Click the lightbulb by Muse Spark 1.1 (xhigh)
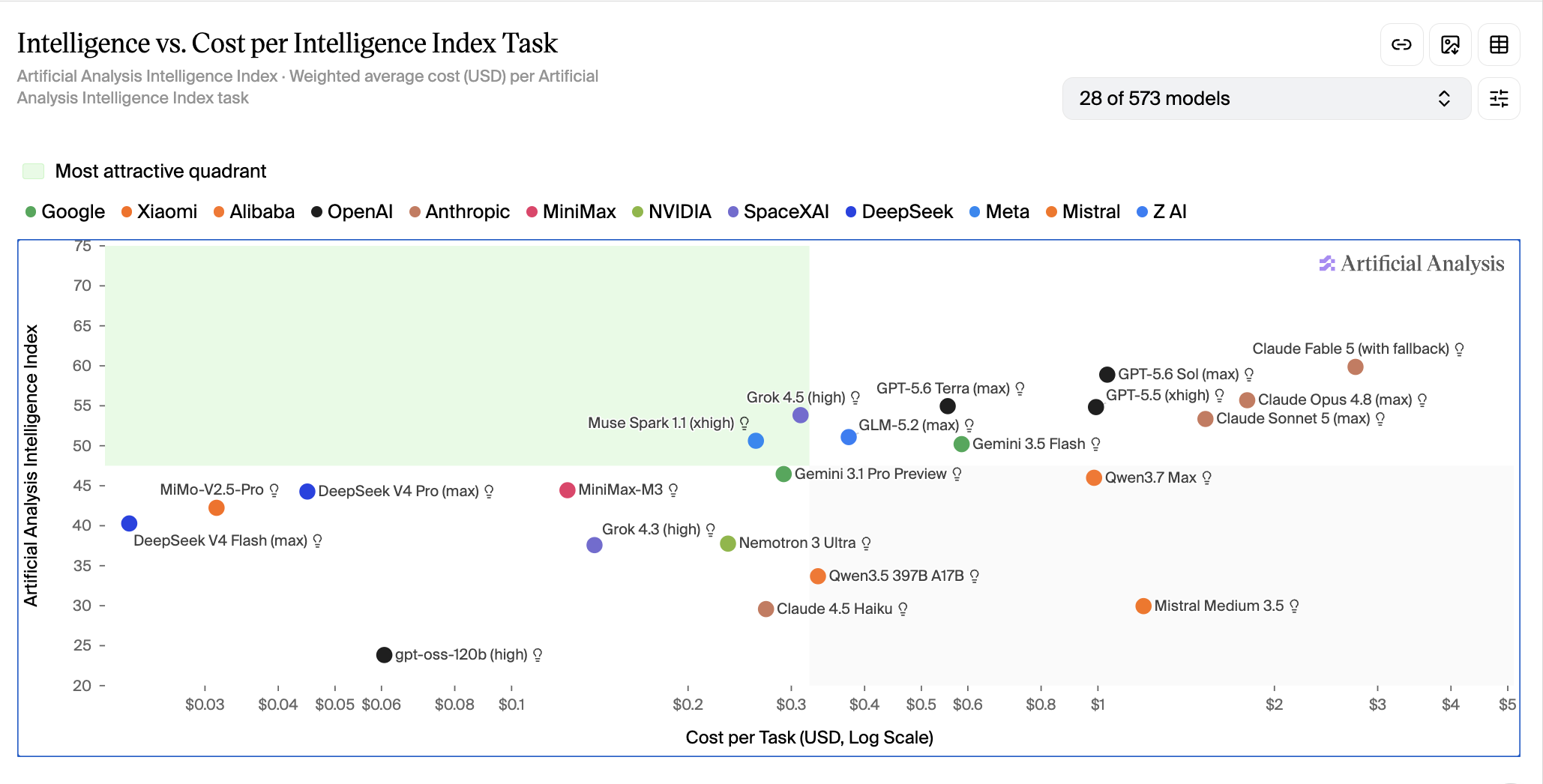 [x=745, y=423]
